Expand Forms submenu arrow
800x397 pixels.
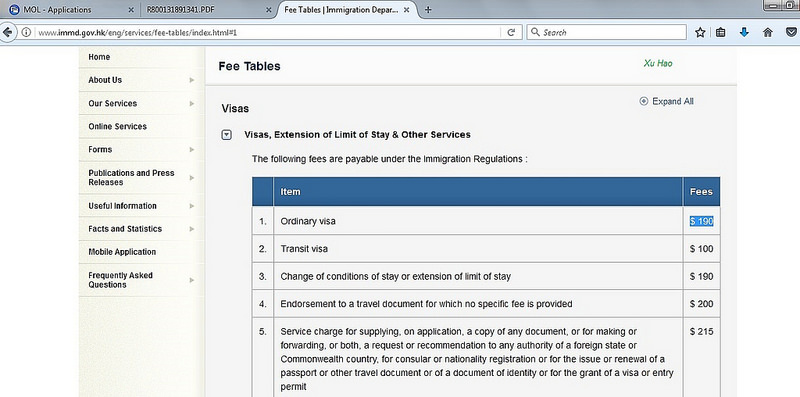[x=192, y=150]
